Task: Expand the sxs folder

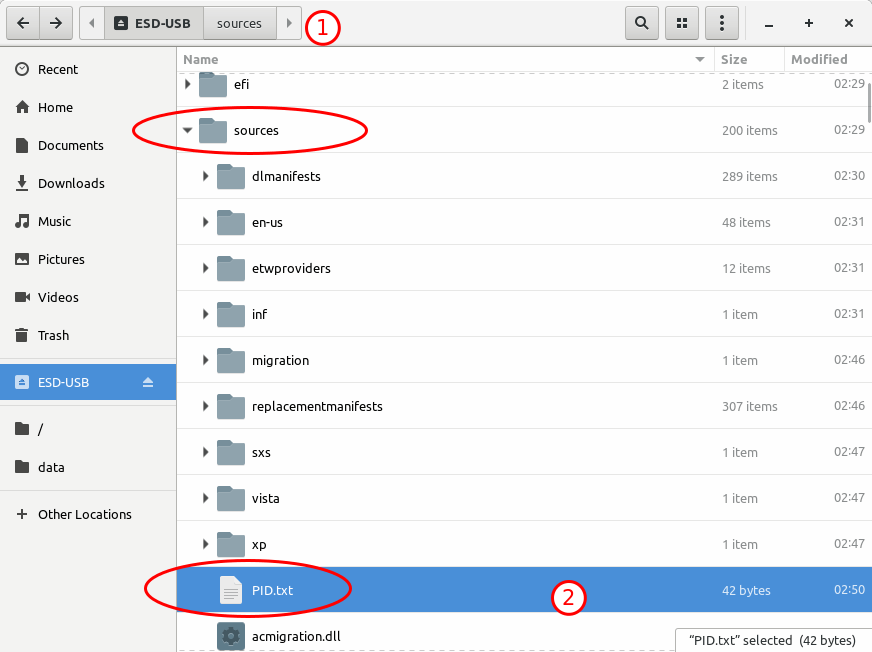Action: coord(205,452)
